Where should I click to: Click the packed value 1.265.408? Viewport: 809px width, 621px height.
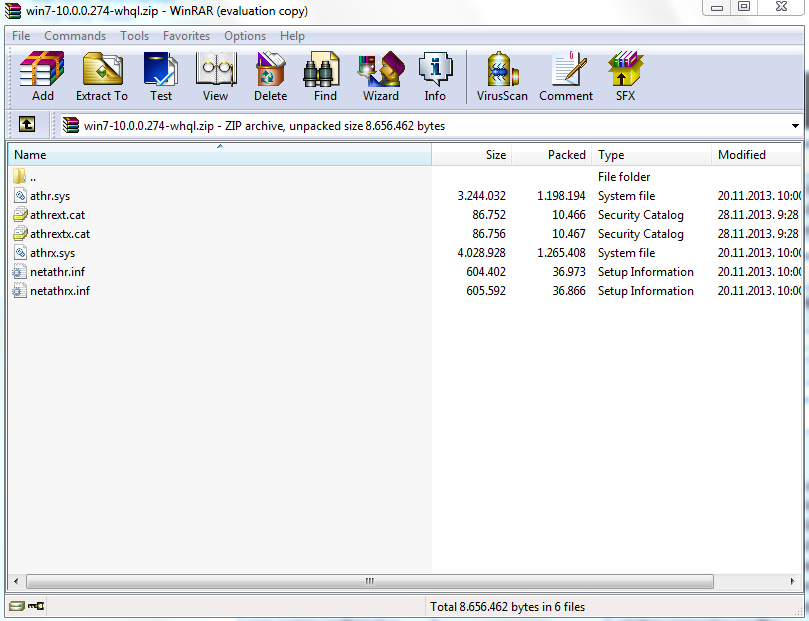click(561, 253)
